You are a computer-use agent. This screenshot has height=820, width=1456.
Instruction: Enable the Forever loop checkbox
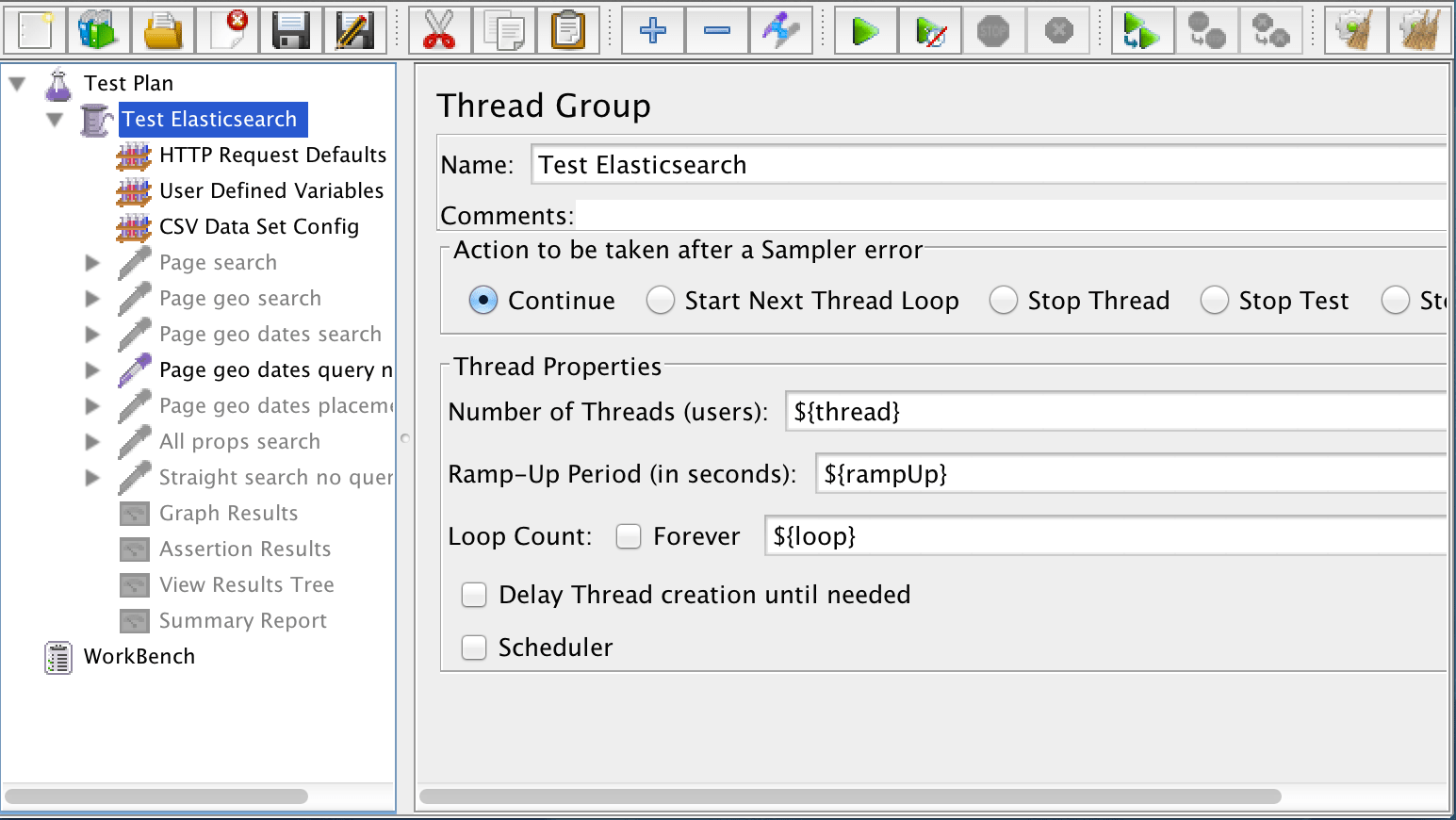coord(629,535)
